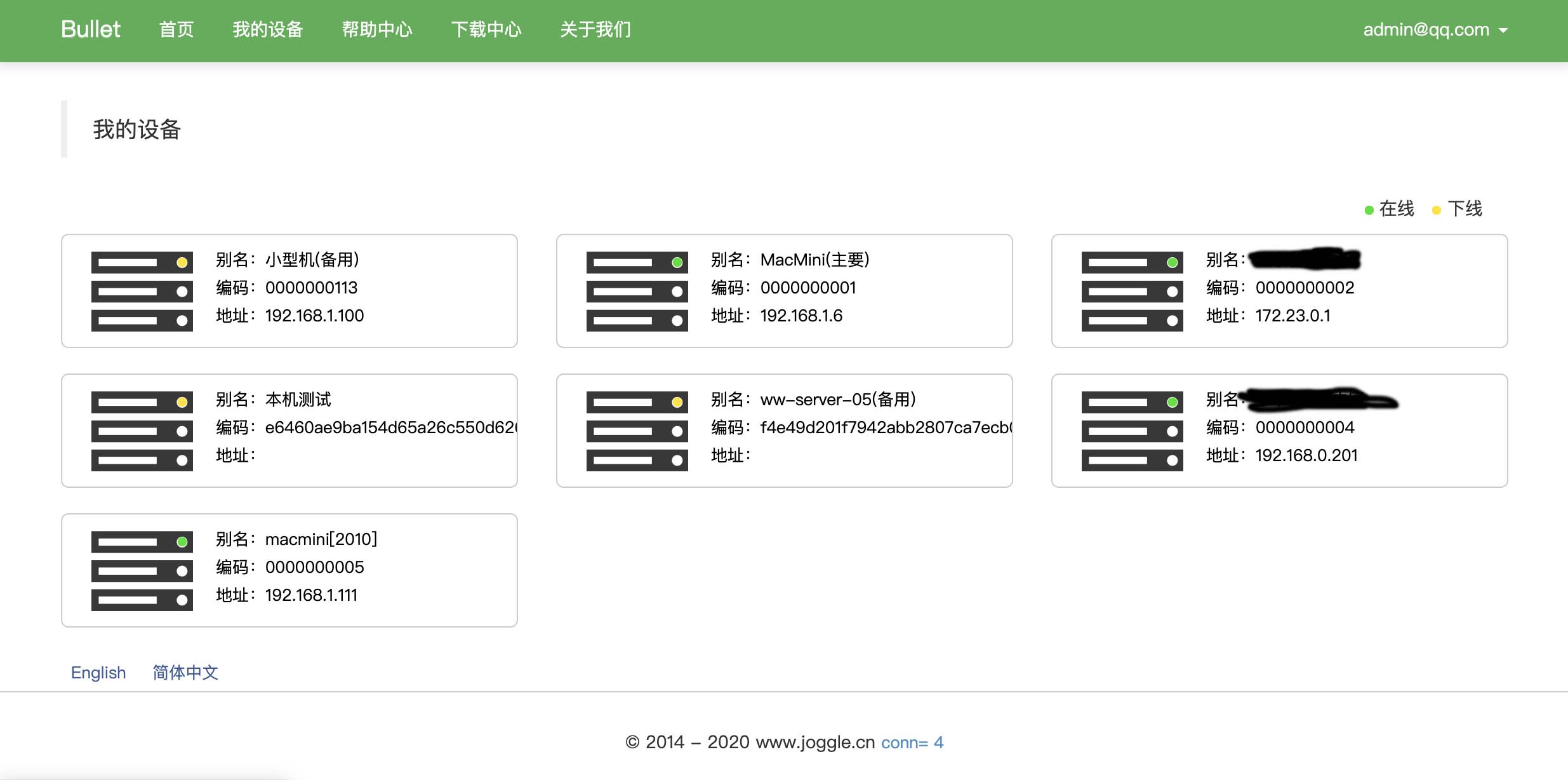The image size is (1568, 780).
Task: Click server icon for ww-server-05(备用)
Action: click(x=637, y=431)
